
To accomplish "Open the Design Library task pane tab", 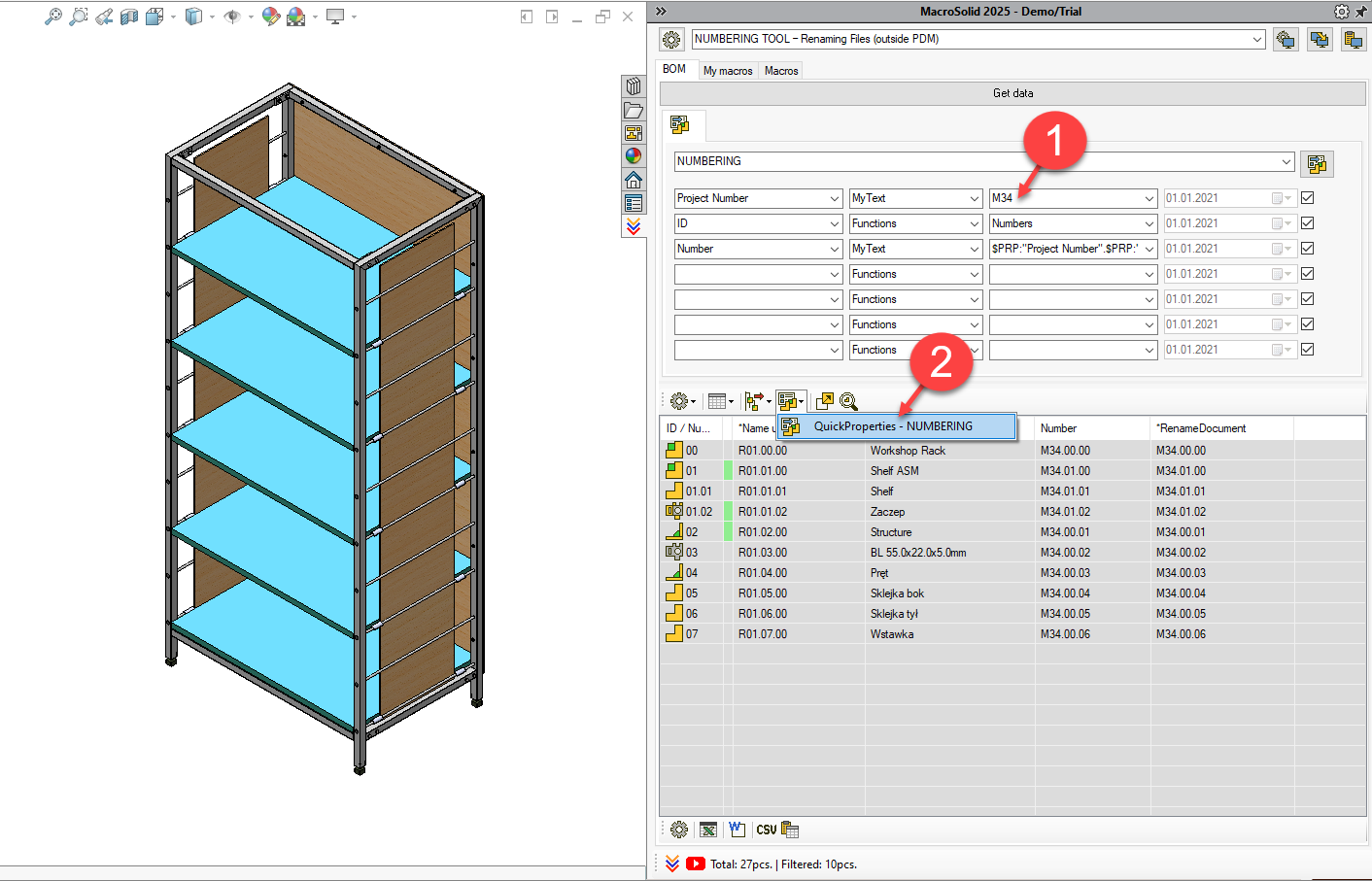I will (634, 86).
